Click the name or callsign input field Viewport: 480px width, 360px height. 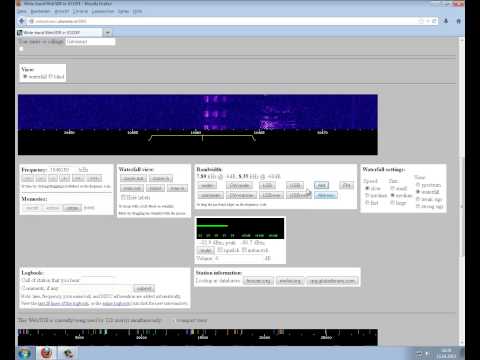90,42
